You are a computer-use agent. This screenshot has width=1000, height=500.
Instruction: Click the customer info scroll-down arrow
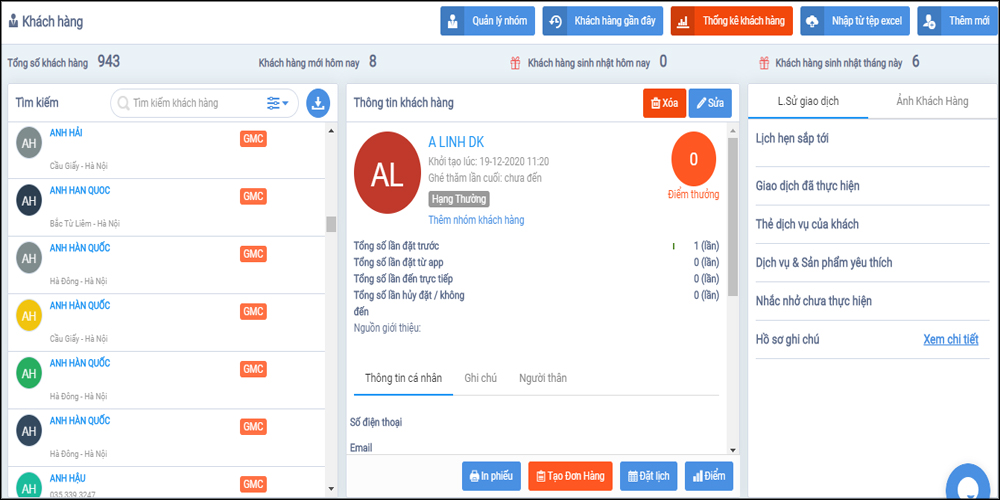[733, 449]
